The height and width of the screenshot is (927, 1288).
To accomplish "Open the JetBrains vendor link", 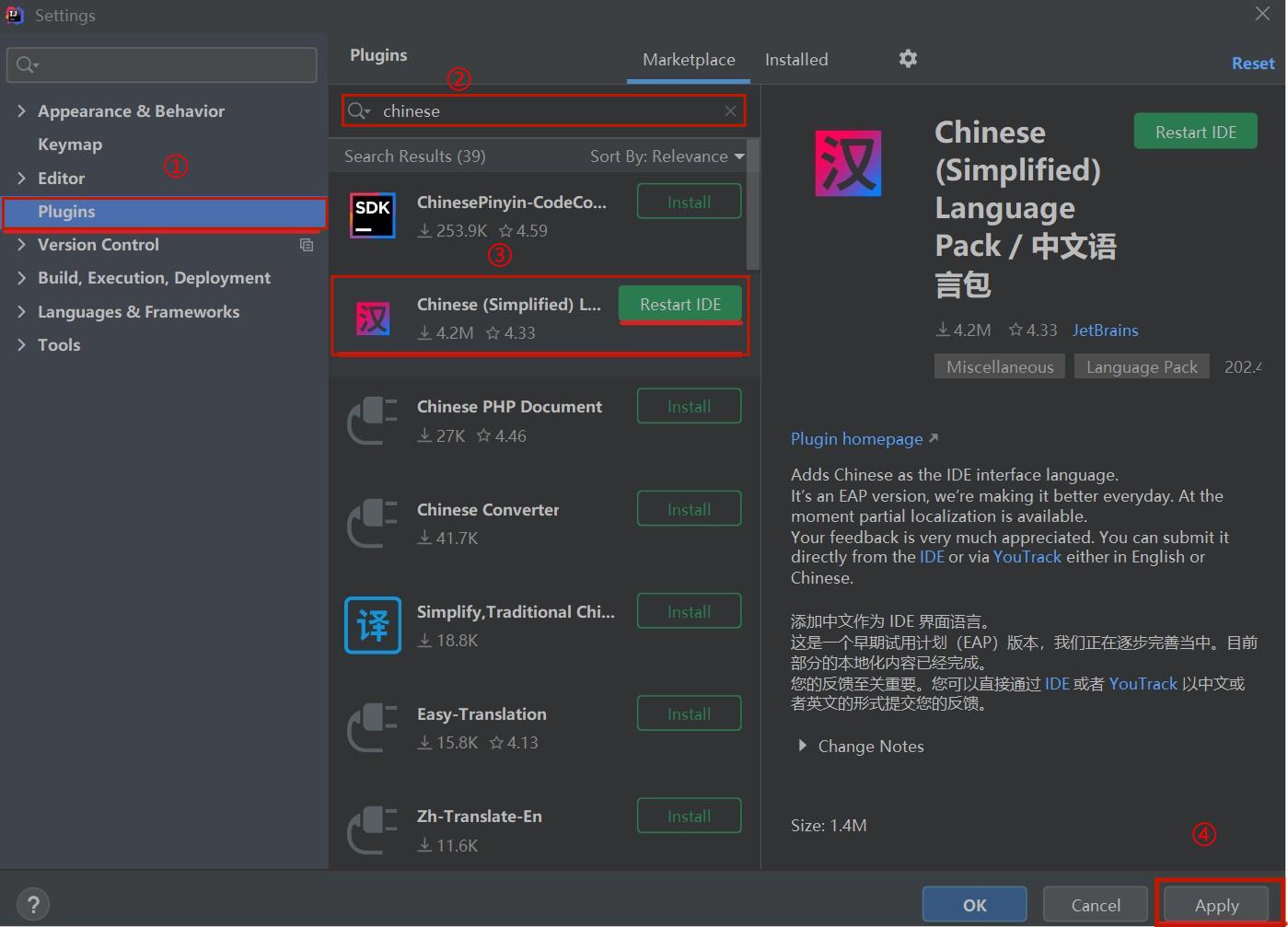I will coord(1105,330).
